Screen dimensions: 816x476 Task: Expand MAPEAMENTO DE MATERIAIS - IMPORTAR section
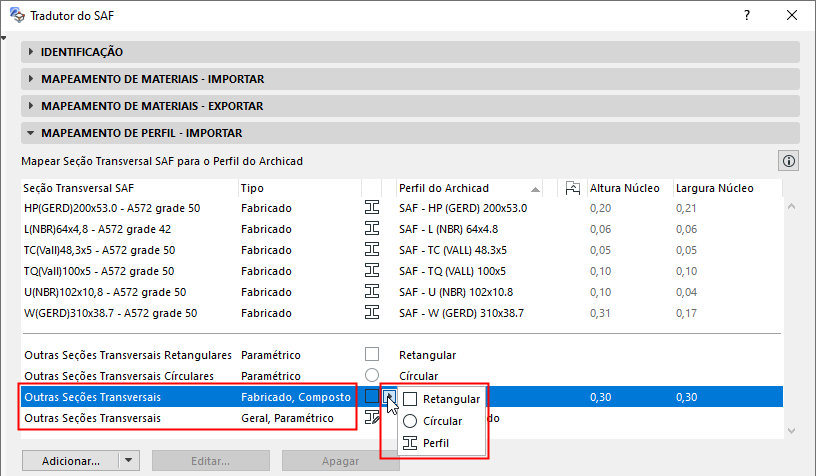pos(31,79)
